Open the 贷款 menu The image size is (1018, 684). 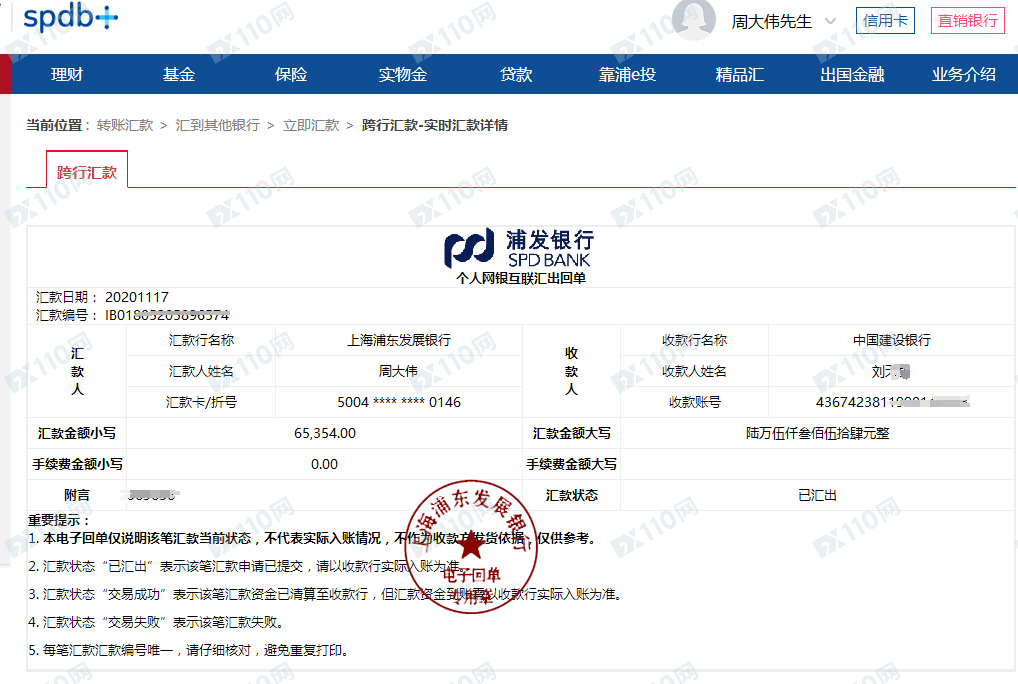point(515,75)
